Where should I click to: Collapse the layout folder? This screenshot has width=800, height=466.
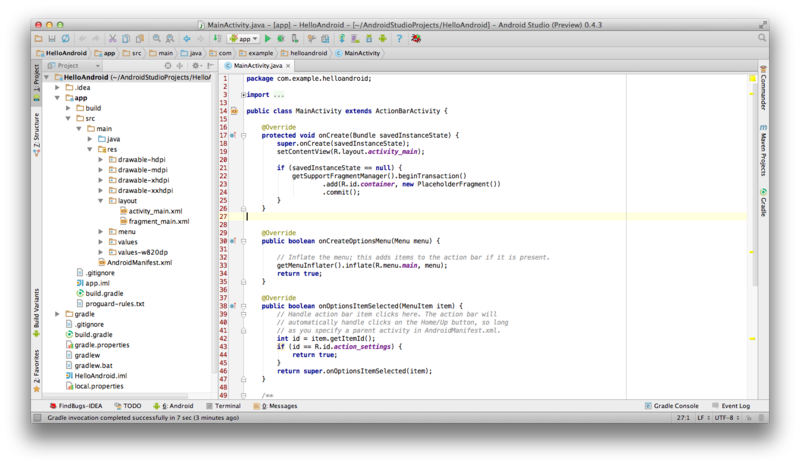(101, 201)
